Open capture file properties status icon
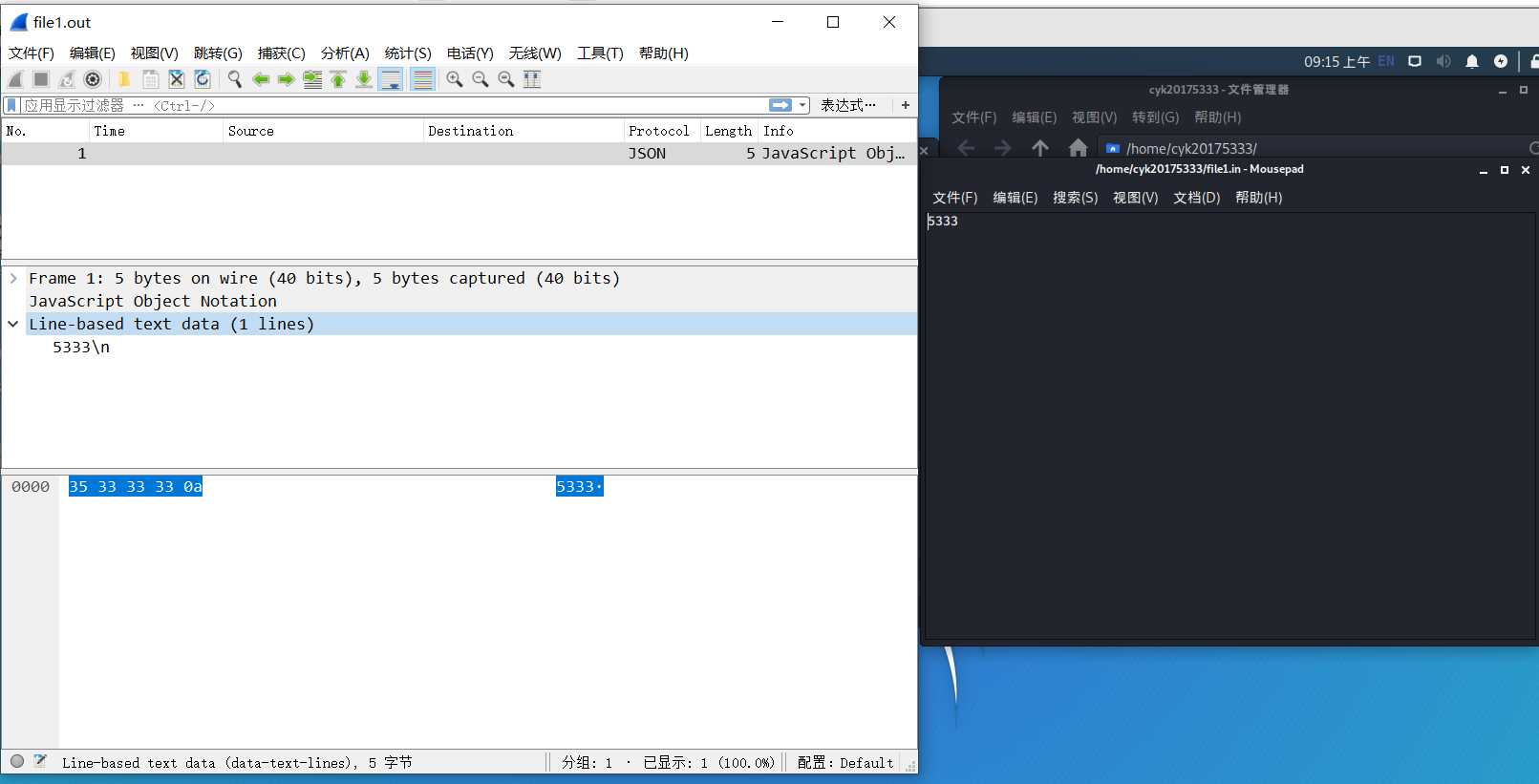1539x784 pixels. (x=40, y=761)
